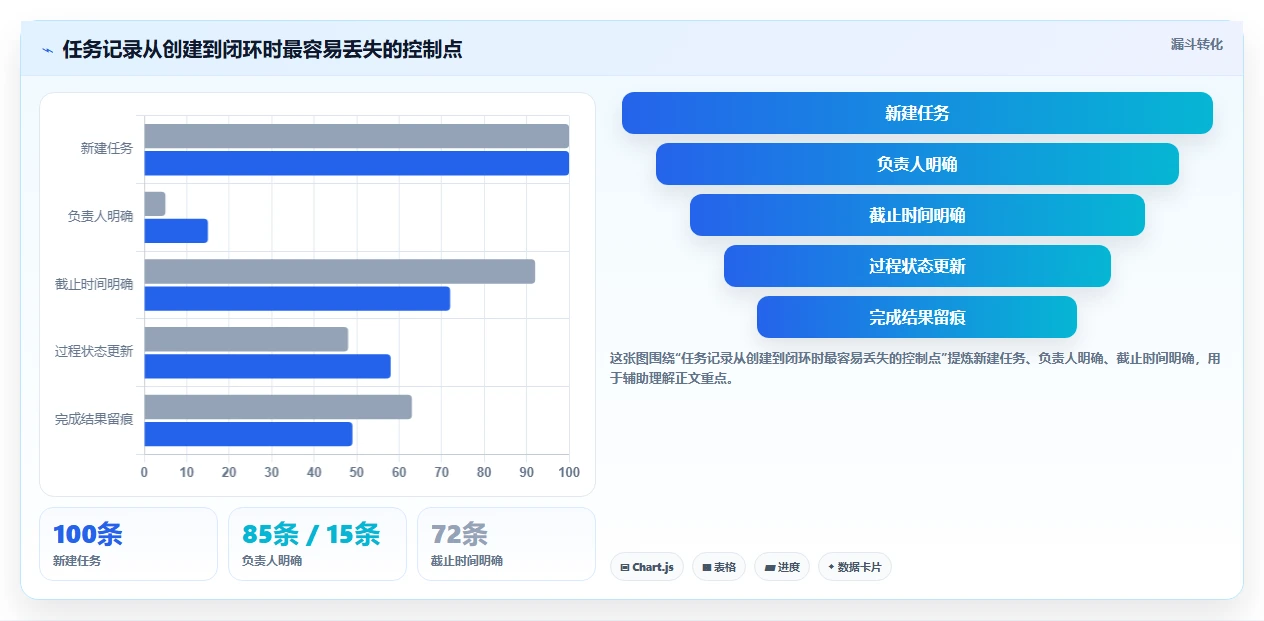Viewport: 1264px width, 621px height.
Task: Choose the 进度 tag pill
Action: [x=782, y=567]
